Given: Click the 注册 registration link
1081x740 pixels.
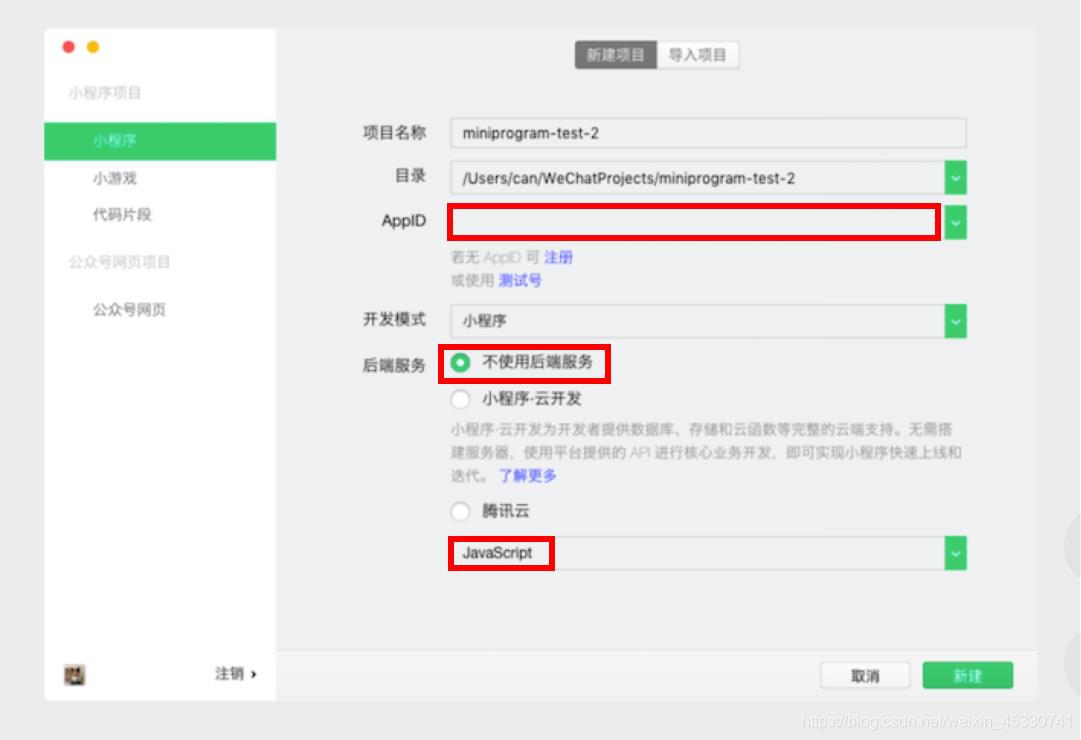Looking at the screenshot, I should (559, 257).
